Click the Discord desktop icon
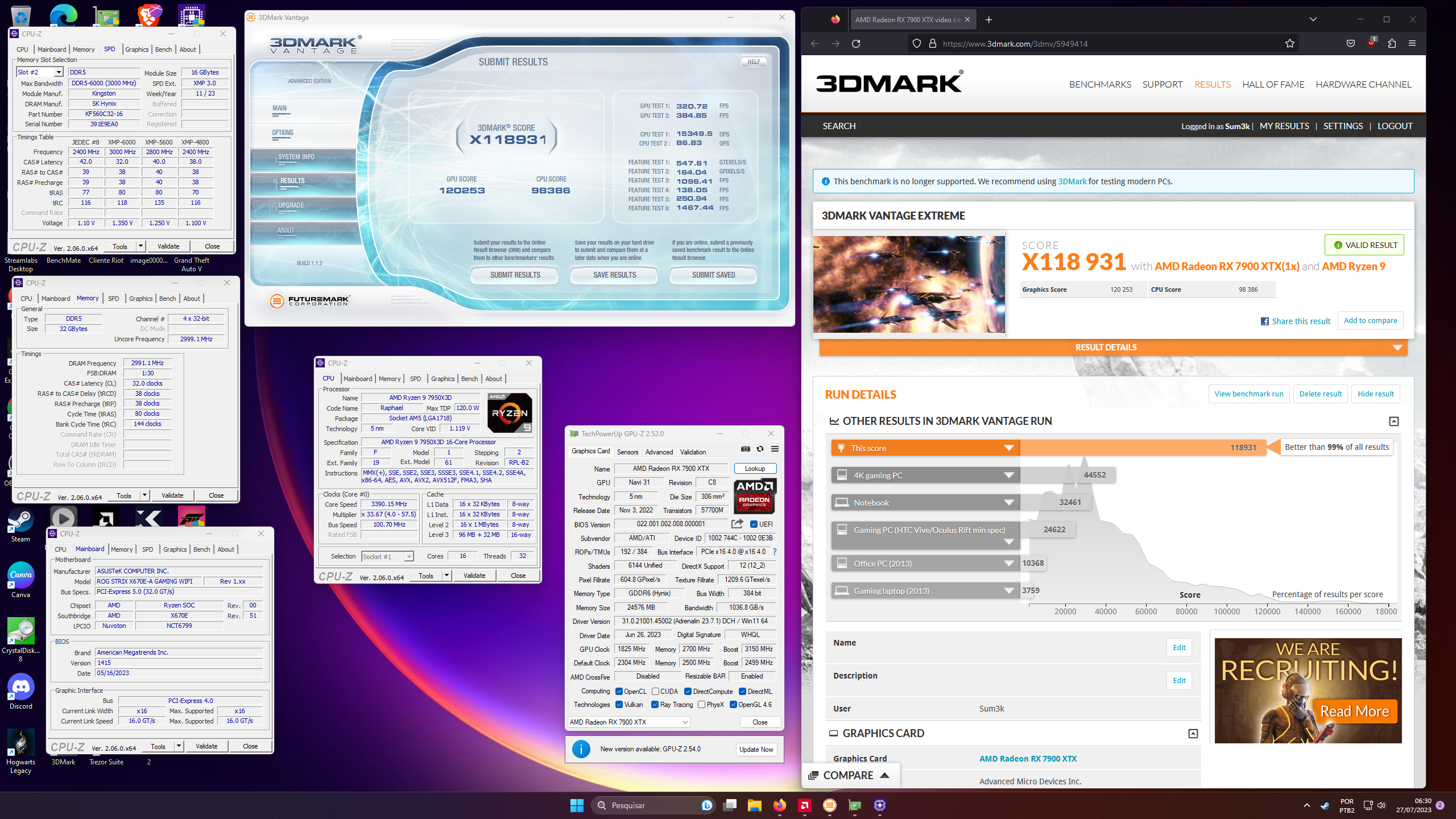The width and height of the screenshot is (1456, 819). point(20,692)
